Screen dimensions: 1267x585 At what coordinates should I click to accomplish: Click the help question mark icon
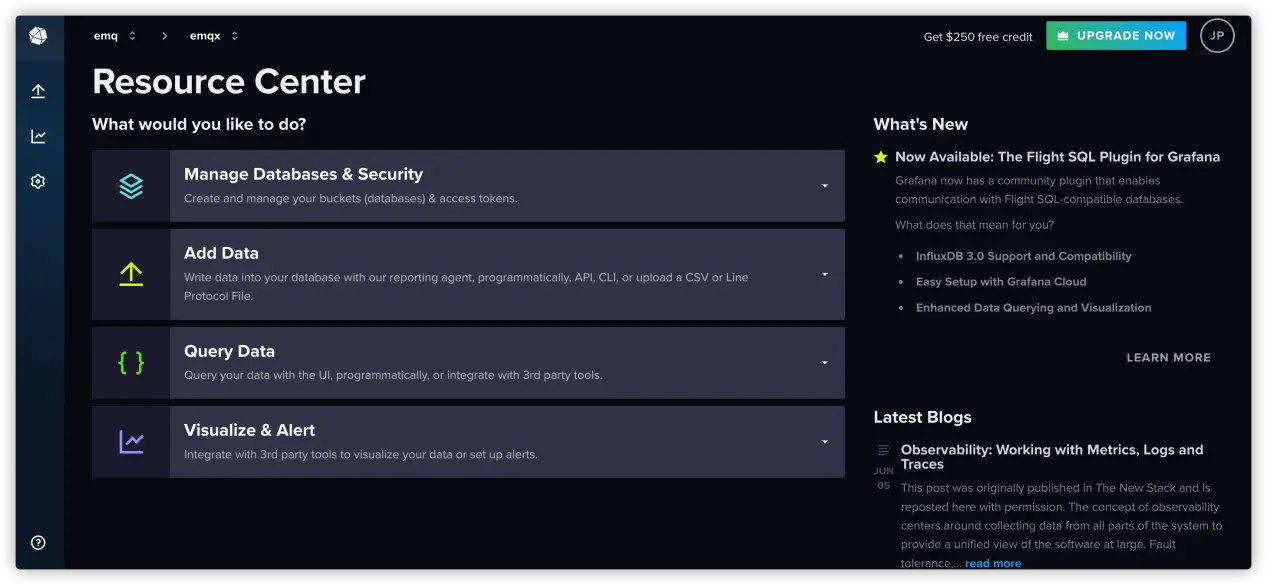(x=38, y=542)
